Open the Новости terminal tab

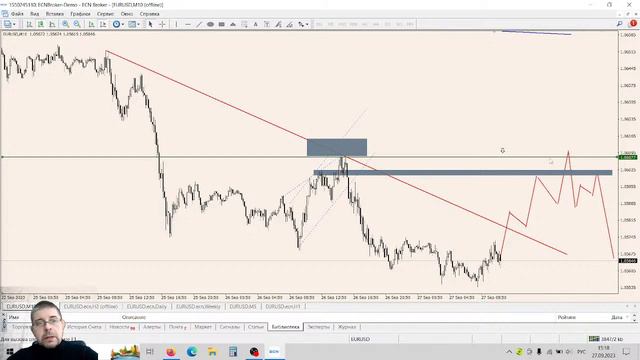(x=122, y=327)
